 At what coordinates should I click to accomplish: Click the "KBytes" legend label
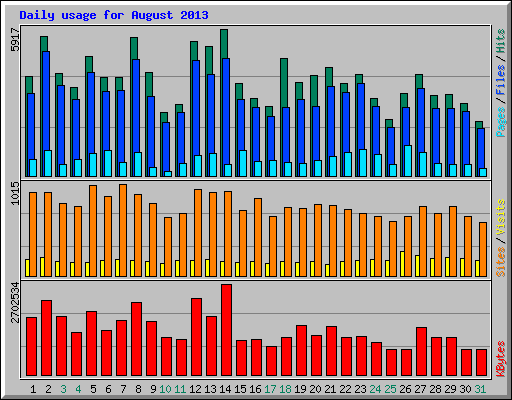pos(501,359)
